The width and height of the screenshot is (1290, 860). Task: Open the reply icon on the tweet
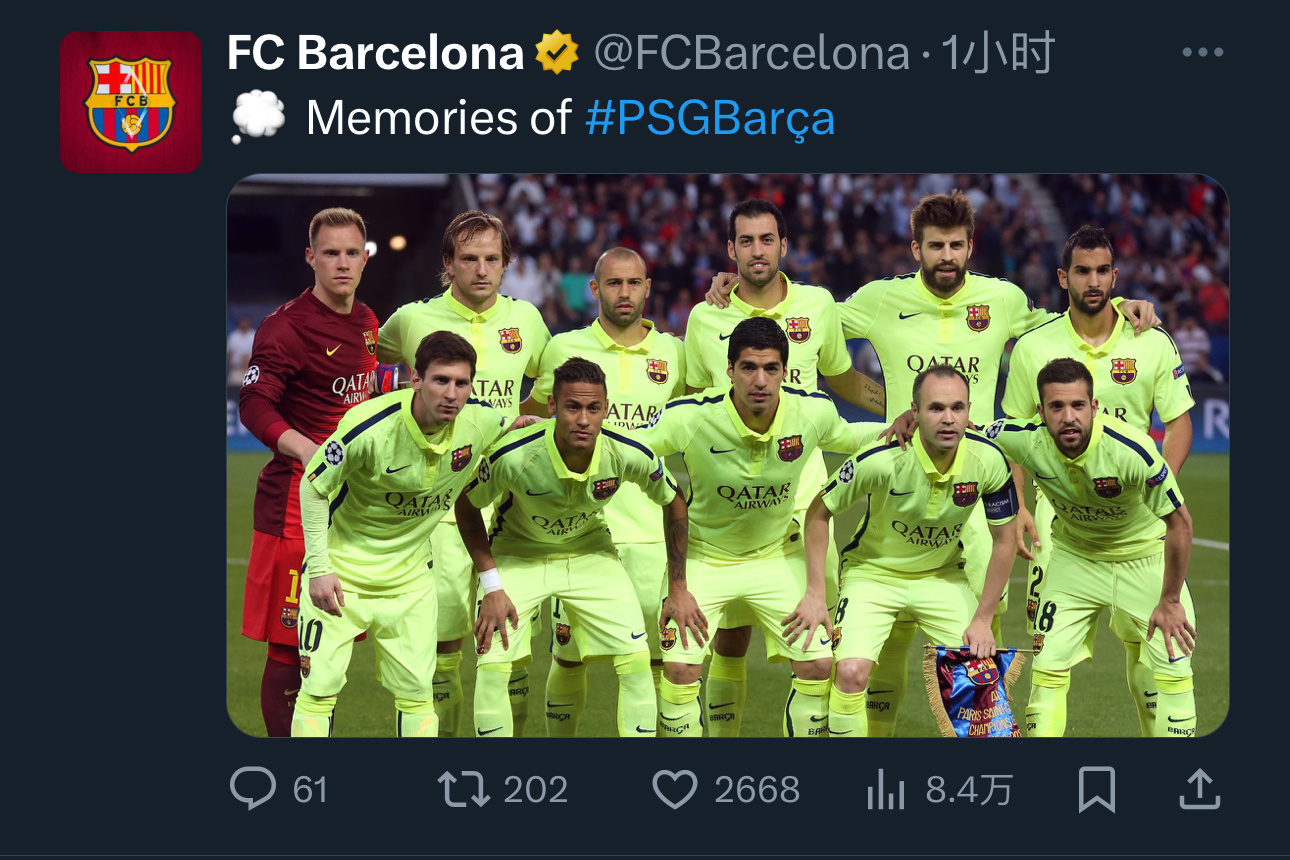(x=253, y=789)
